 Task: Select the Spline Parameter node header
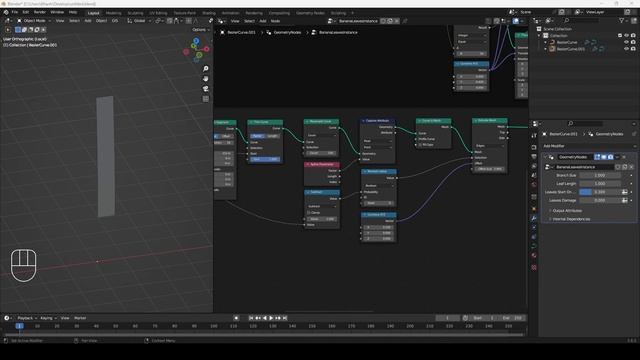[322, 164]
